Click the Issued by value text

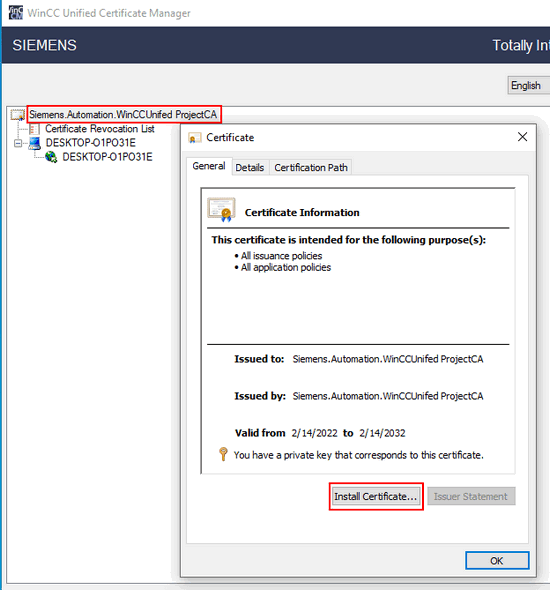click(x=388, y=396)
